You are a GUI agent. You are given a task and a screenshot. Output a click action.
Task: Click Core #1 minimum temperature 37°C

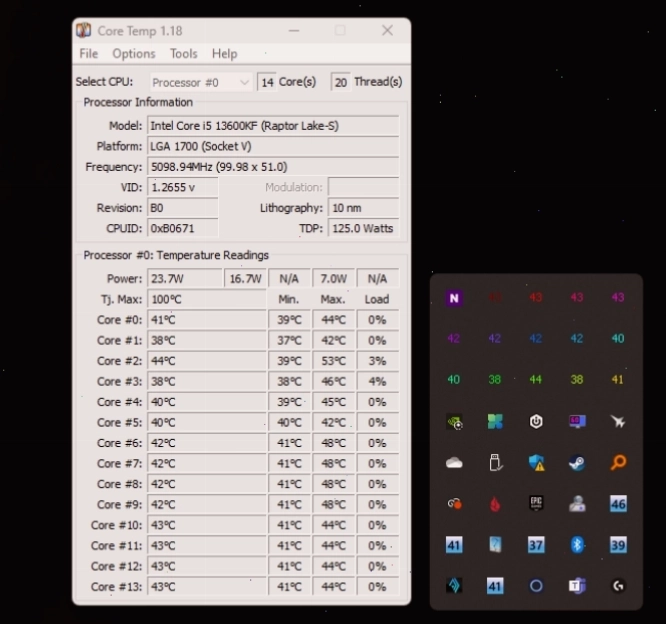coord(289,340)
